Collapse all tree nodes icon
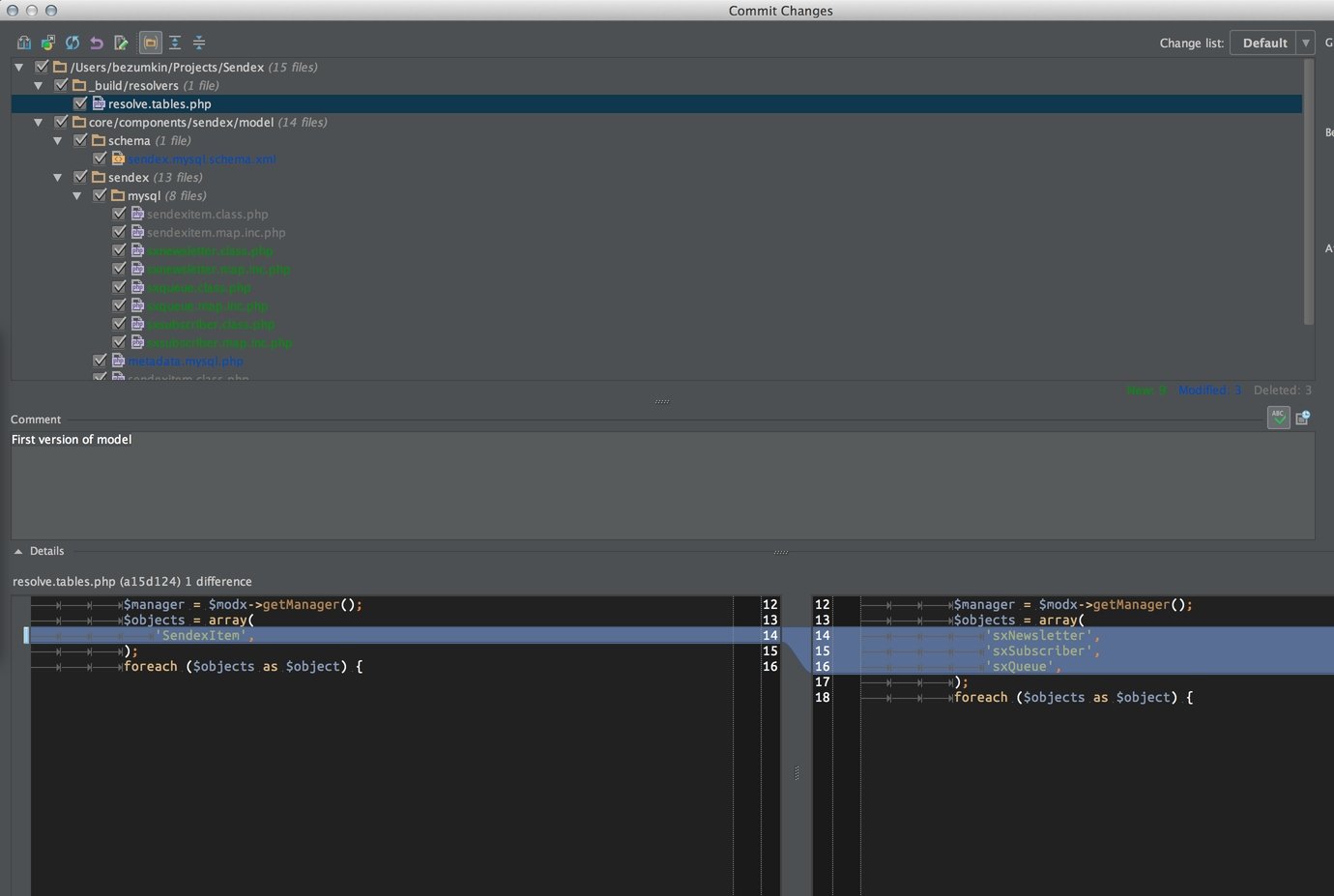This screenshot has height=896, width=1334. click(x=199, y=43)
